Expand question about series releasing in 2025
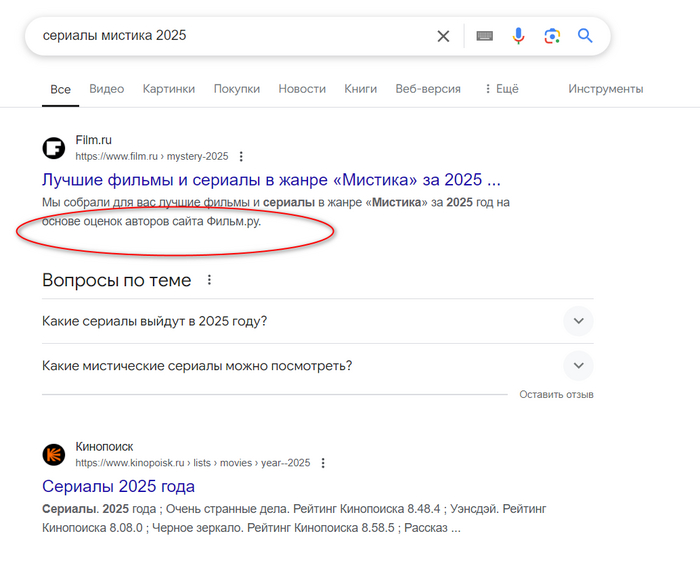The height and width of the screenshot is (561, 700). click(x=578, y=321)
